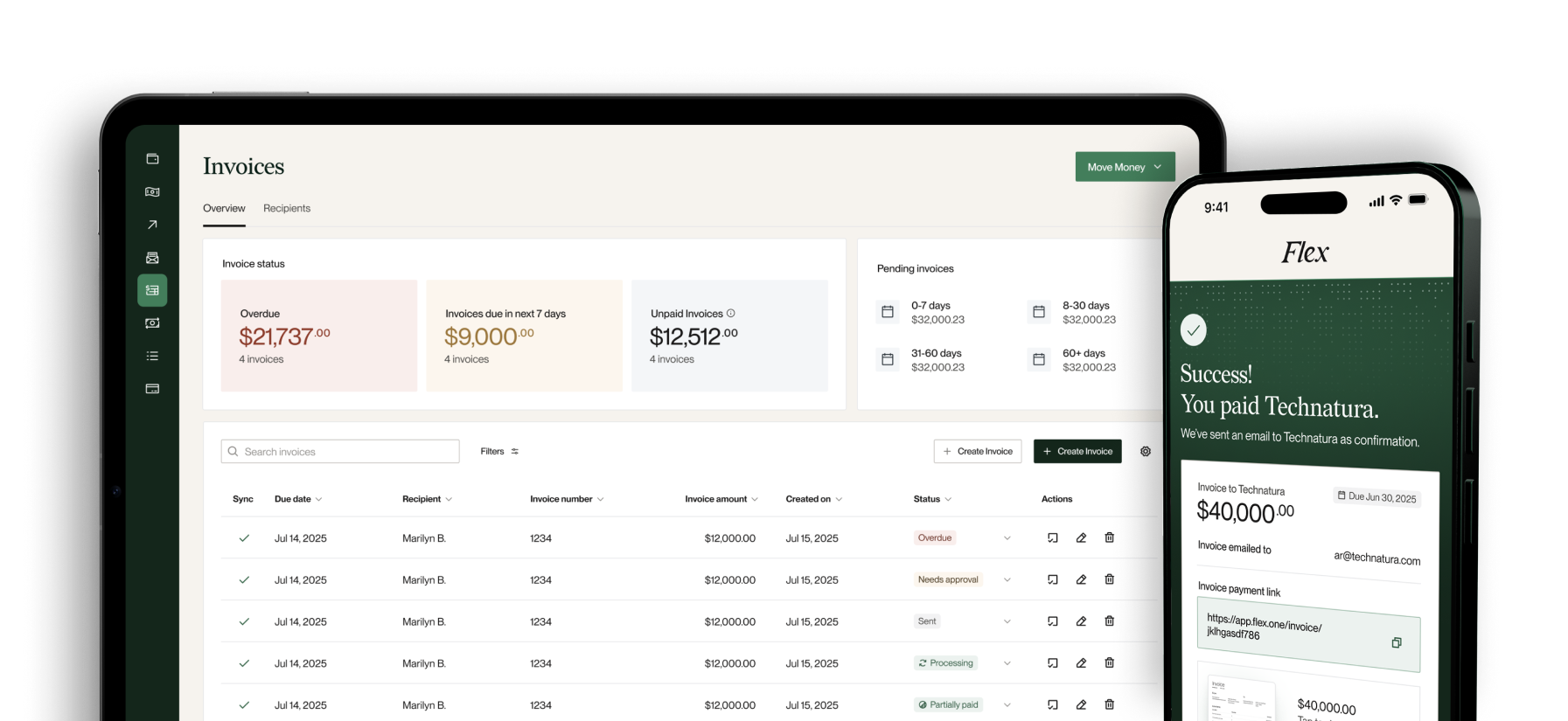Edit the Needs approval invoice with the pencil icon
Screen dimensions: 1568x721
point(1081,580)
